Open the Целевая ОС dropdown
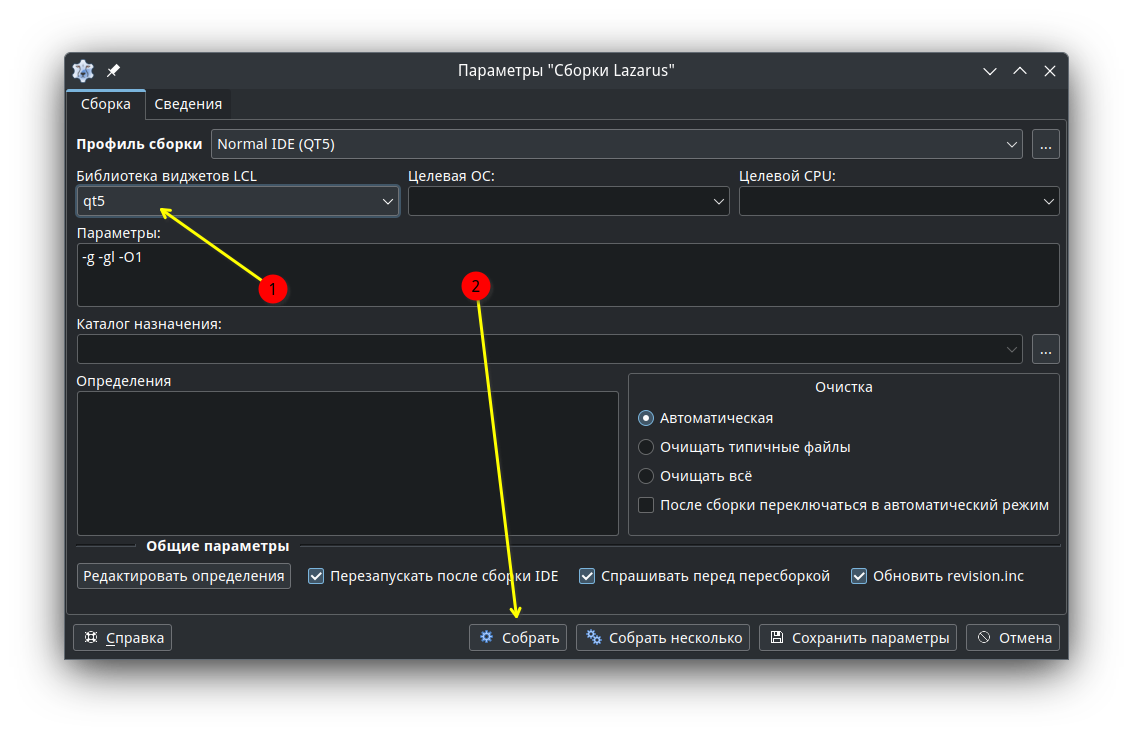The image size is (1133, 736). tap(568, 201)
